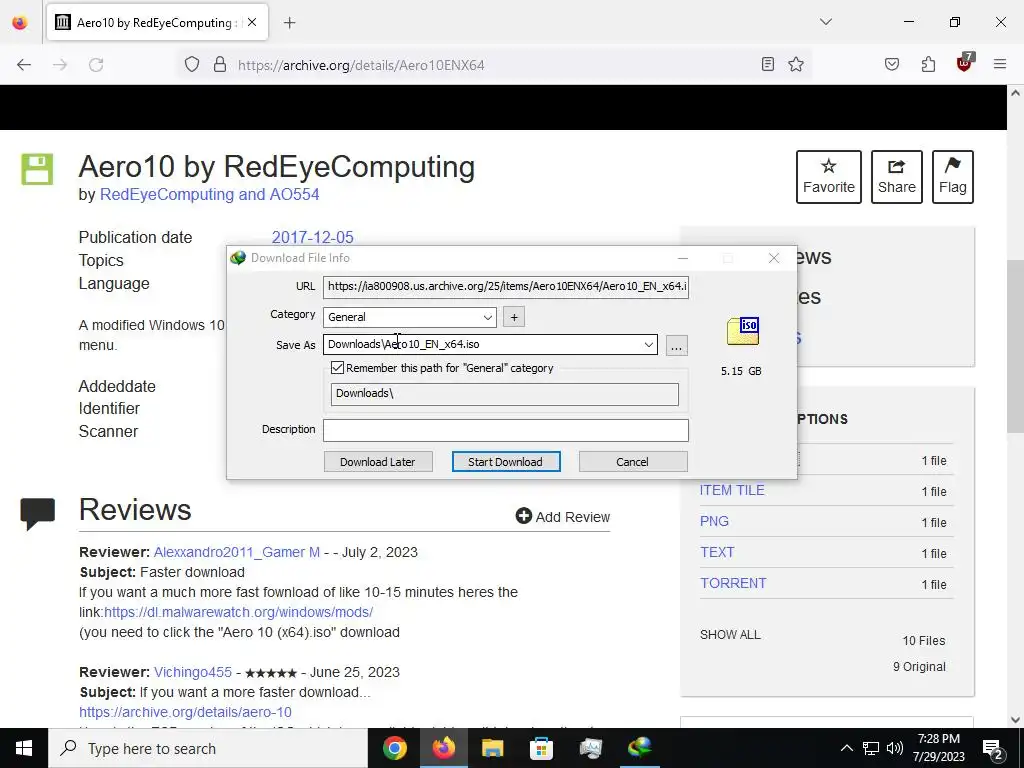1024x768 pixels.
Task: Bookmark this page with the star icon
Action: [x=795, y=64]
